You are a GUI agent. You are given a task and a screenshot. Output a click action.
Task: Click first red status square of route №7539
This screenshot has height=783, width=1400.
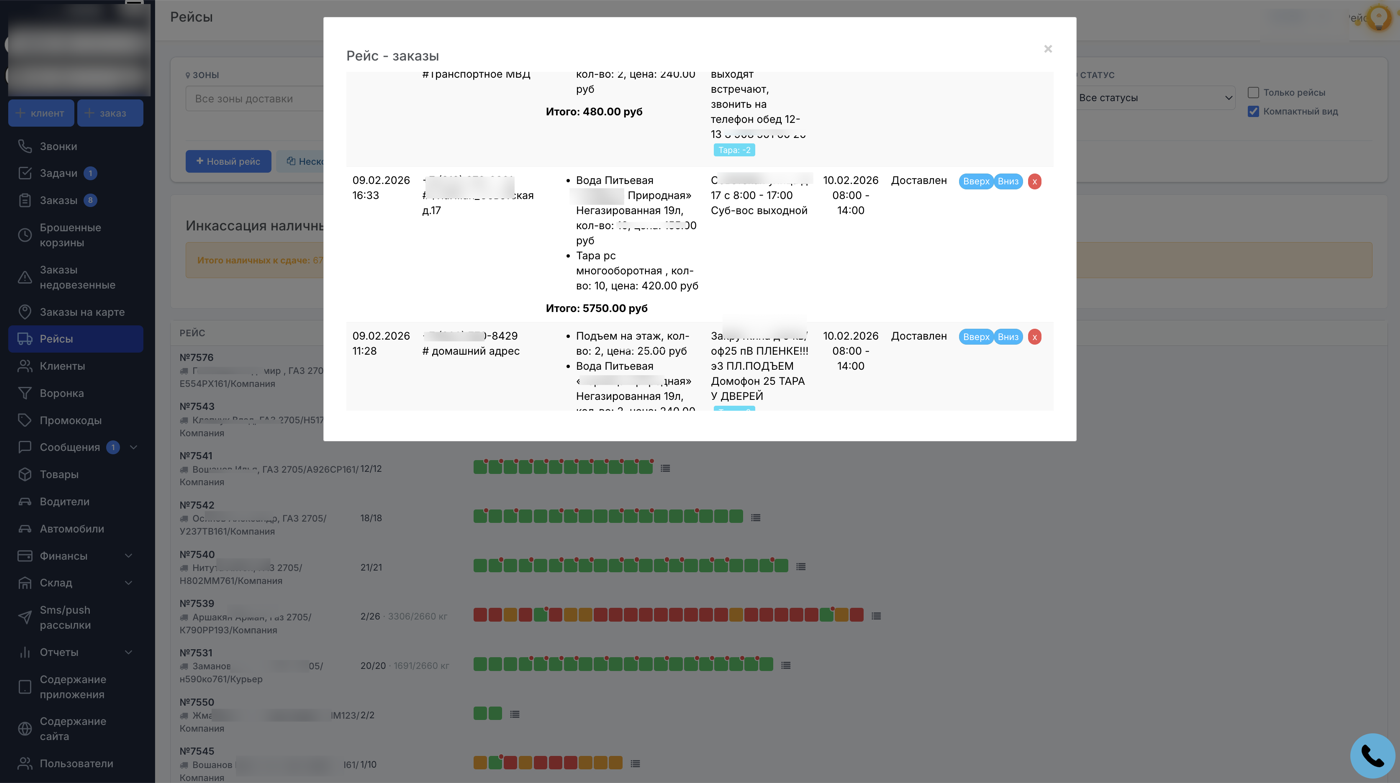pyautogui.click(x=480, y=615)
